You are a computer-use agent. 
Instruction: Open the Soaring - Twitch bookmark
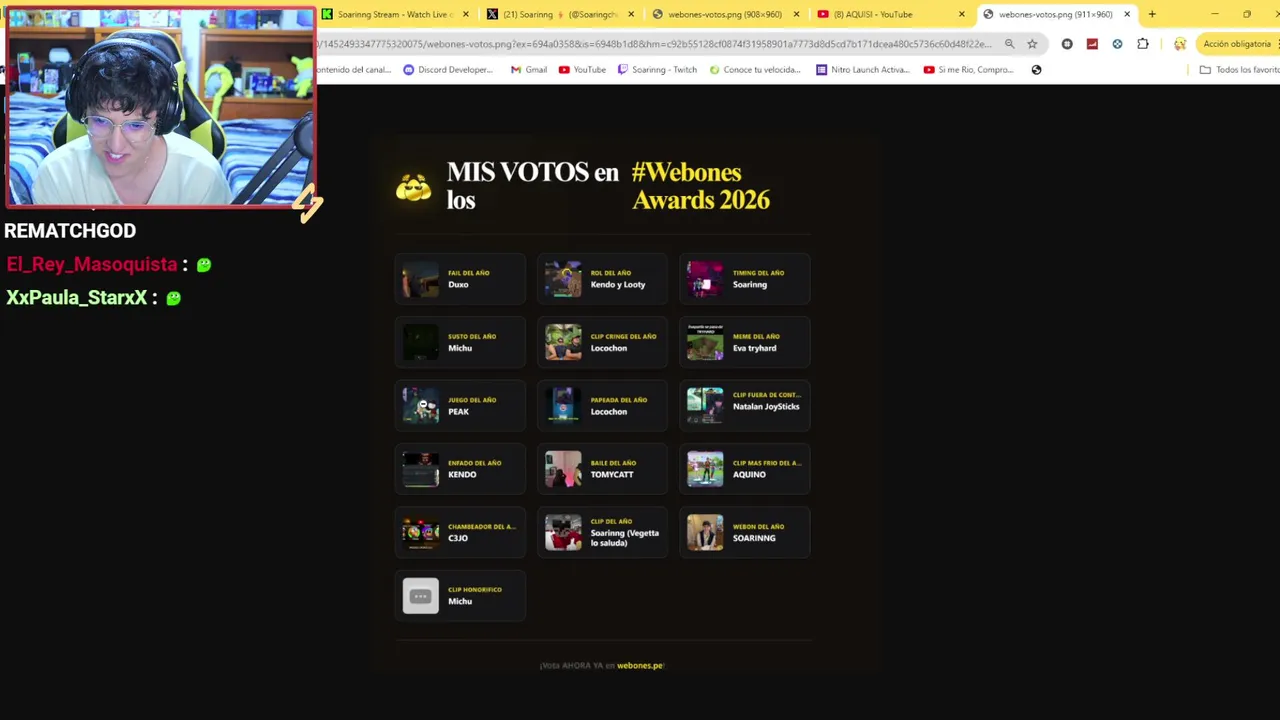click(657, 70)
